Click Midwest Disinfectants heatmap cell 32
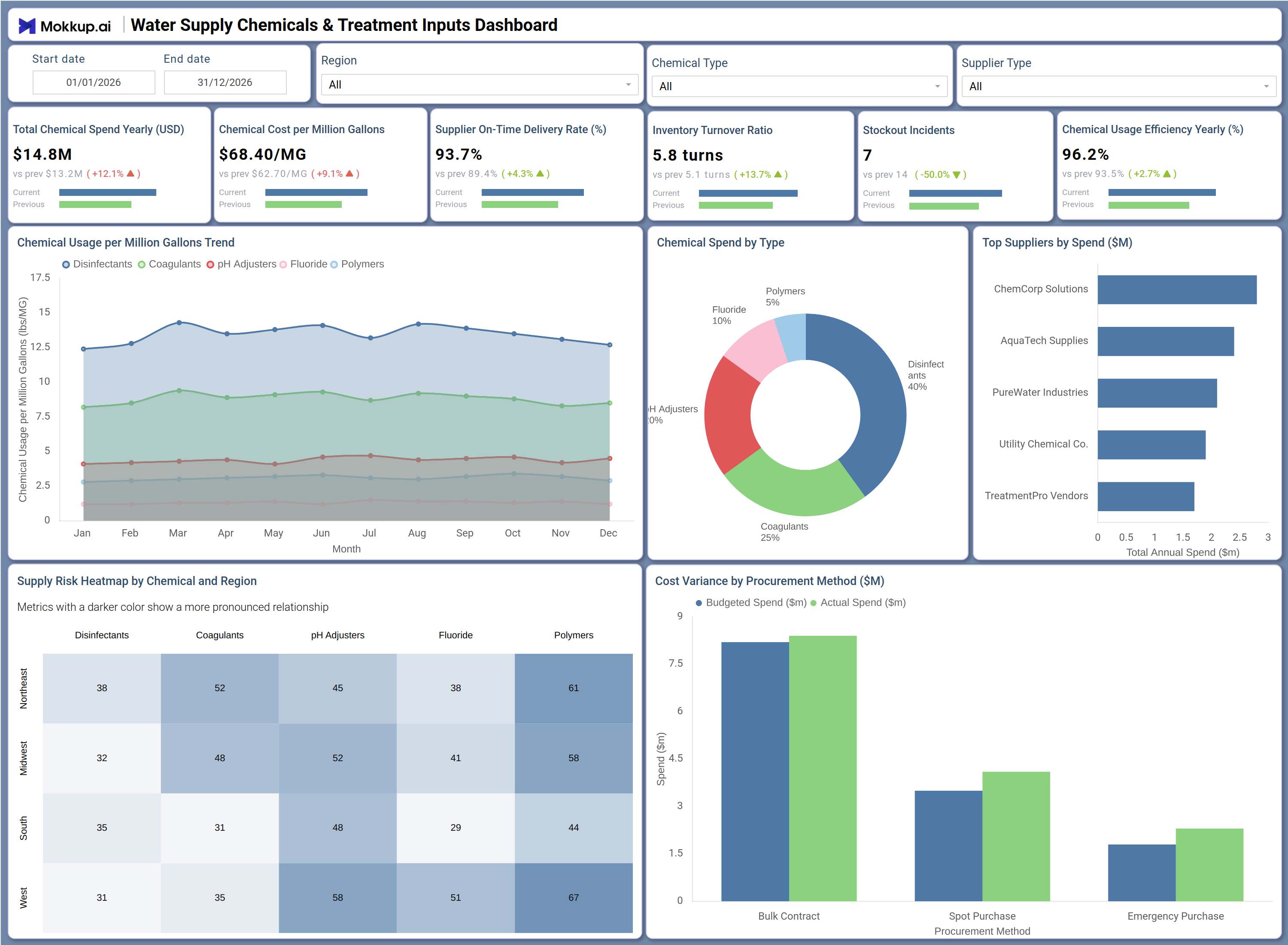 [102, 758]
